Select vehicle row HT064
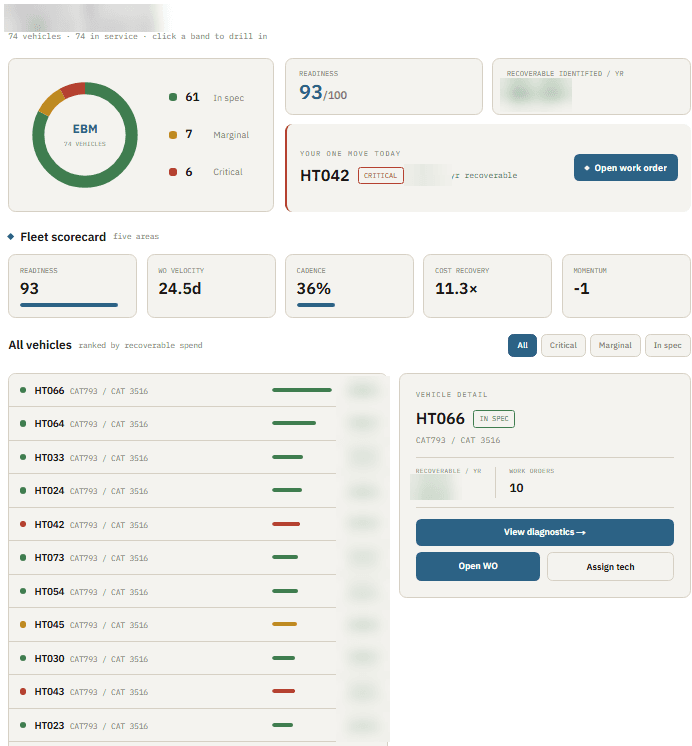692x746 pixels. click(x=198, y=423)
